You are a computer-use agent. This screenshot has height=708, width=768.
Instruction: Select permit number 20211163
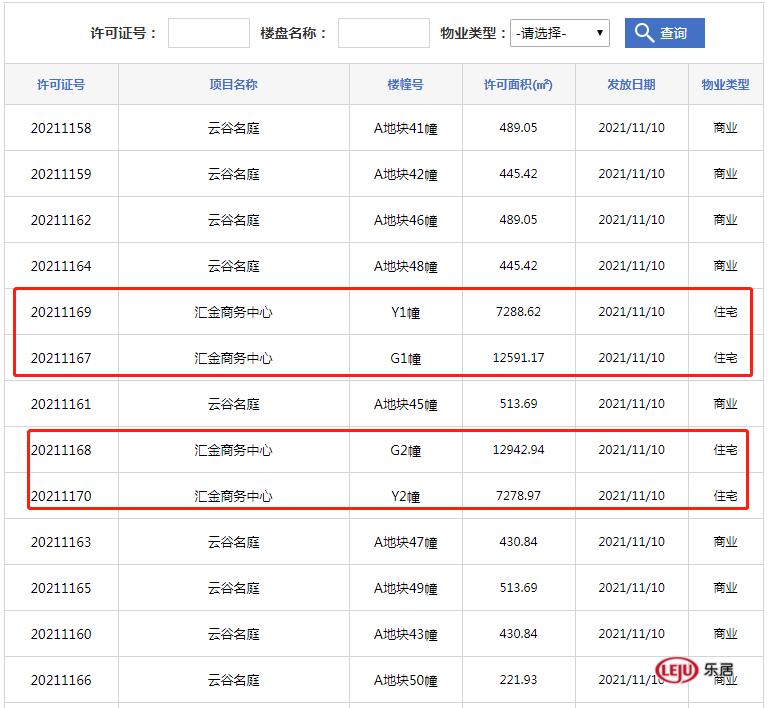pyautogui.click(x=61, y=542)
